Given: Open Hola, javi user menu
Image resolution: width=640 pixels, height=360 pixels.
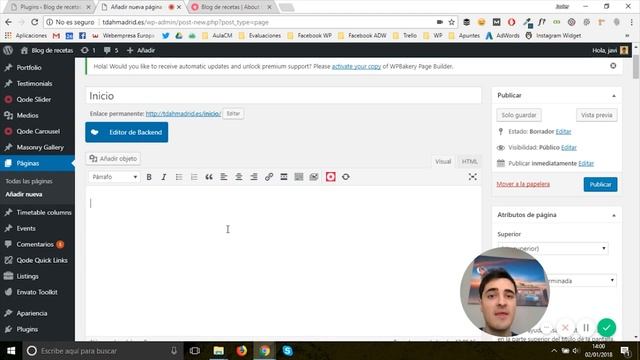Looking at the screenshot, I should (610, 50).
